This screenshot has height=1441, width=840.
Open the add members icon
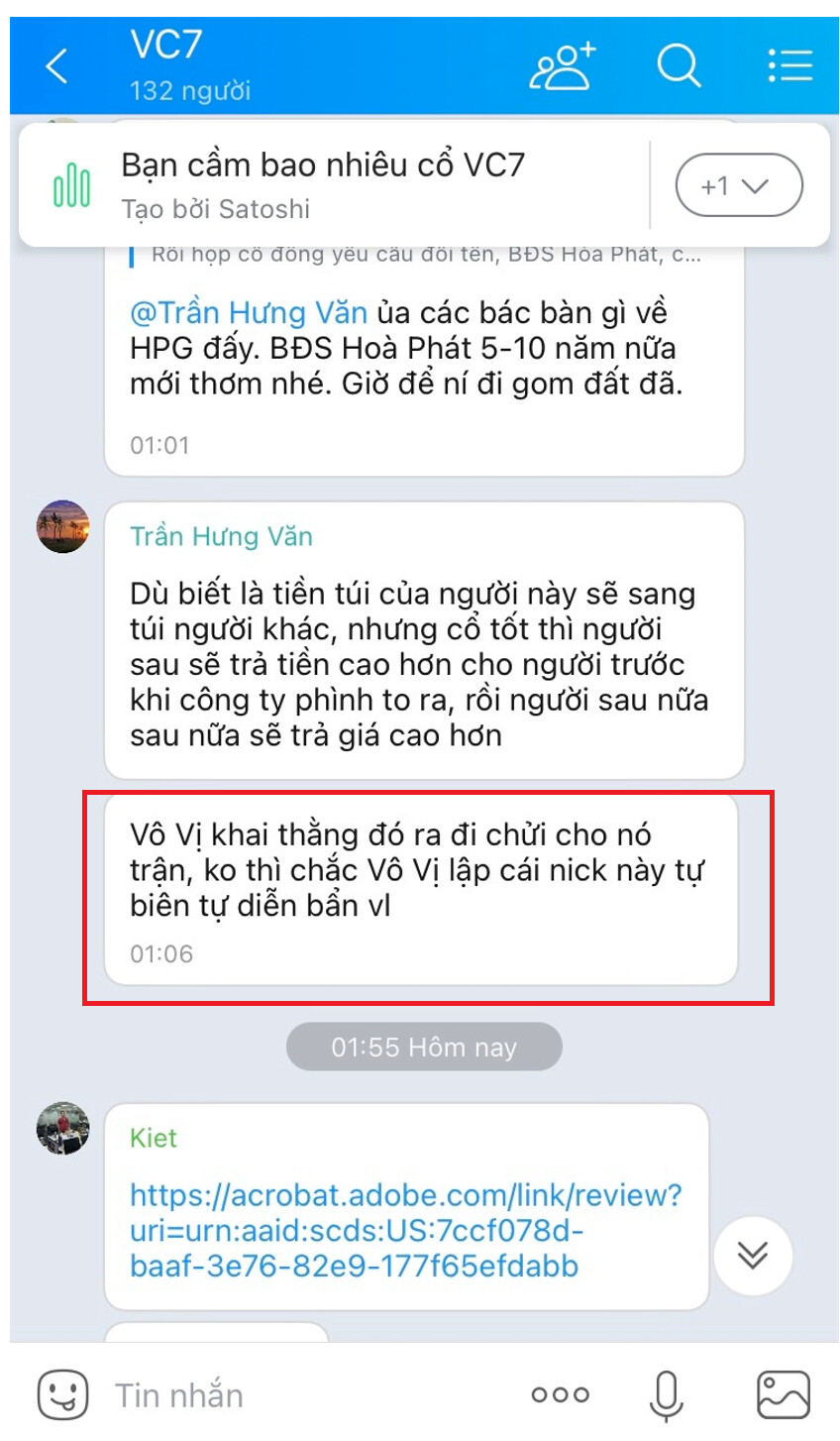pos(563,66)
